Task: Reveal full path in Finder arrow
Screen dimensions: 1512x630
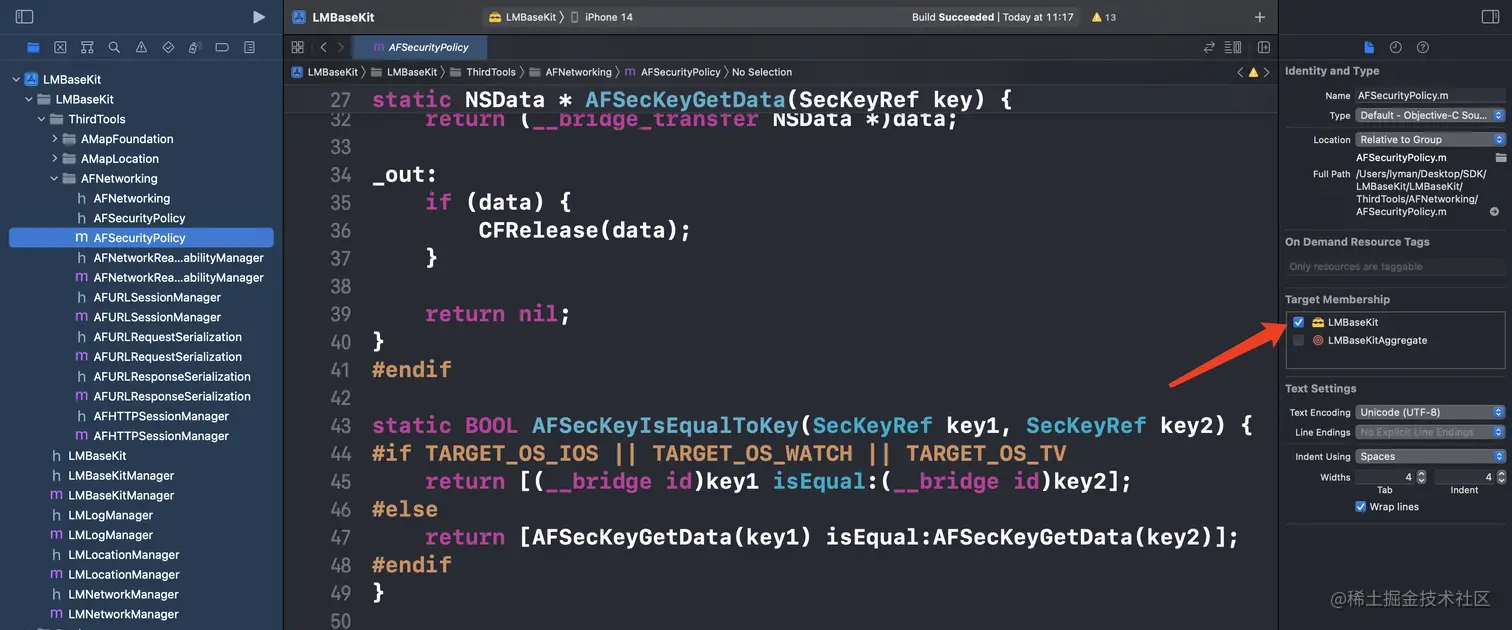Action: point(1494,212)
